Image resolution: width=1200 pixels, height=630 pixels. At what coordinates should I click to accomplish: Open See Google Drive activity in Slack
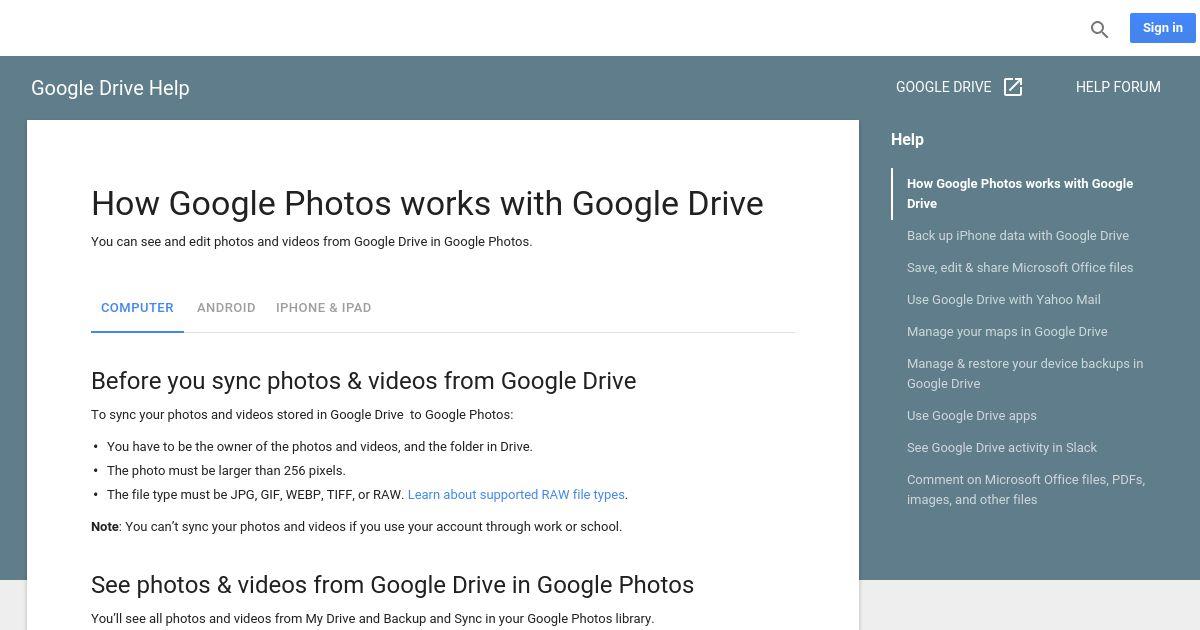point(1001,448)
